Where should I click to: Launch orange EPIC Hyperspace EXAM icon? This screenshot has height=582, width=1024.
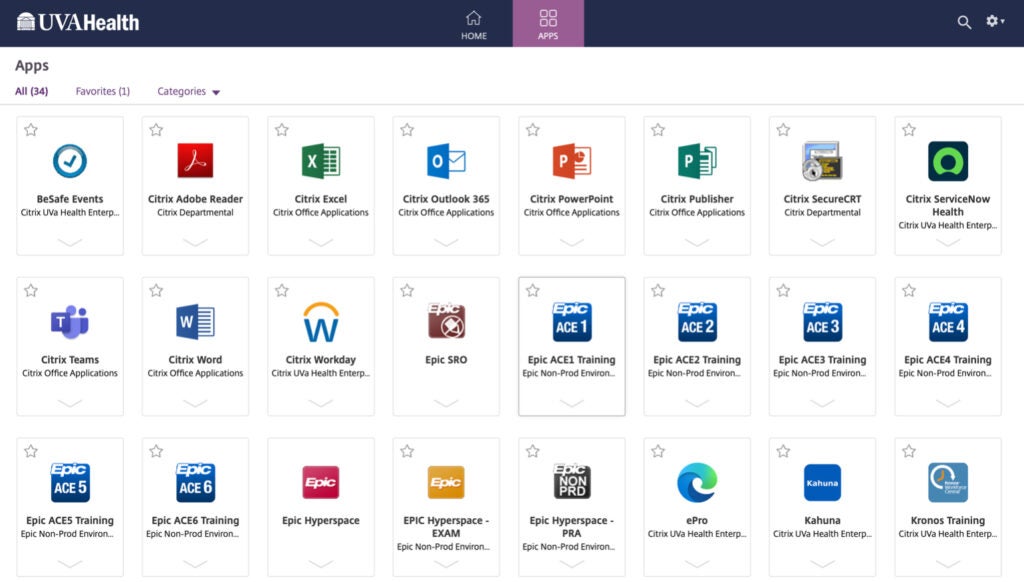(446, 482)
